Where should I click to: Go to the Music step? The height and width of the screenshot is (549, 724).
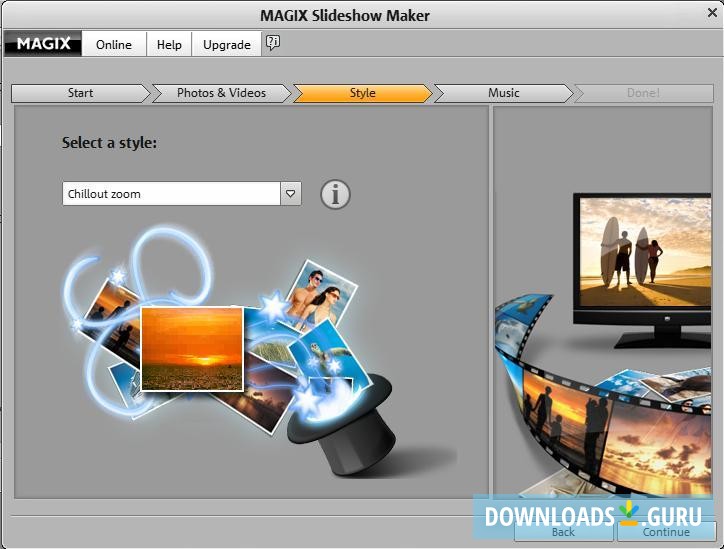point(503,93)
